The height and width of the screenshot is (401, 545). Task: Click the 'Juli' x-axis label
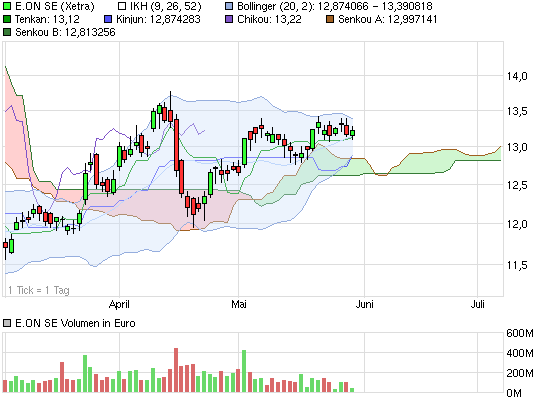pyautogui.click(x=478, y=304)
